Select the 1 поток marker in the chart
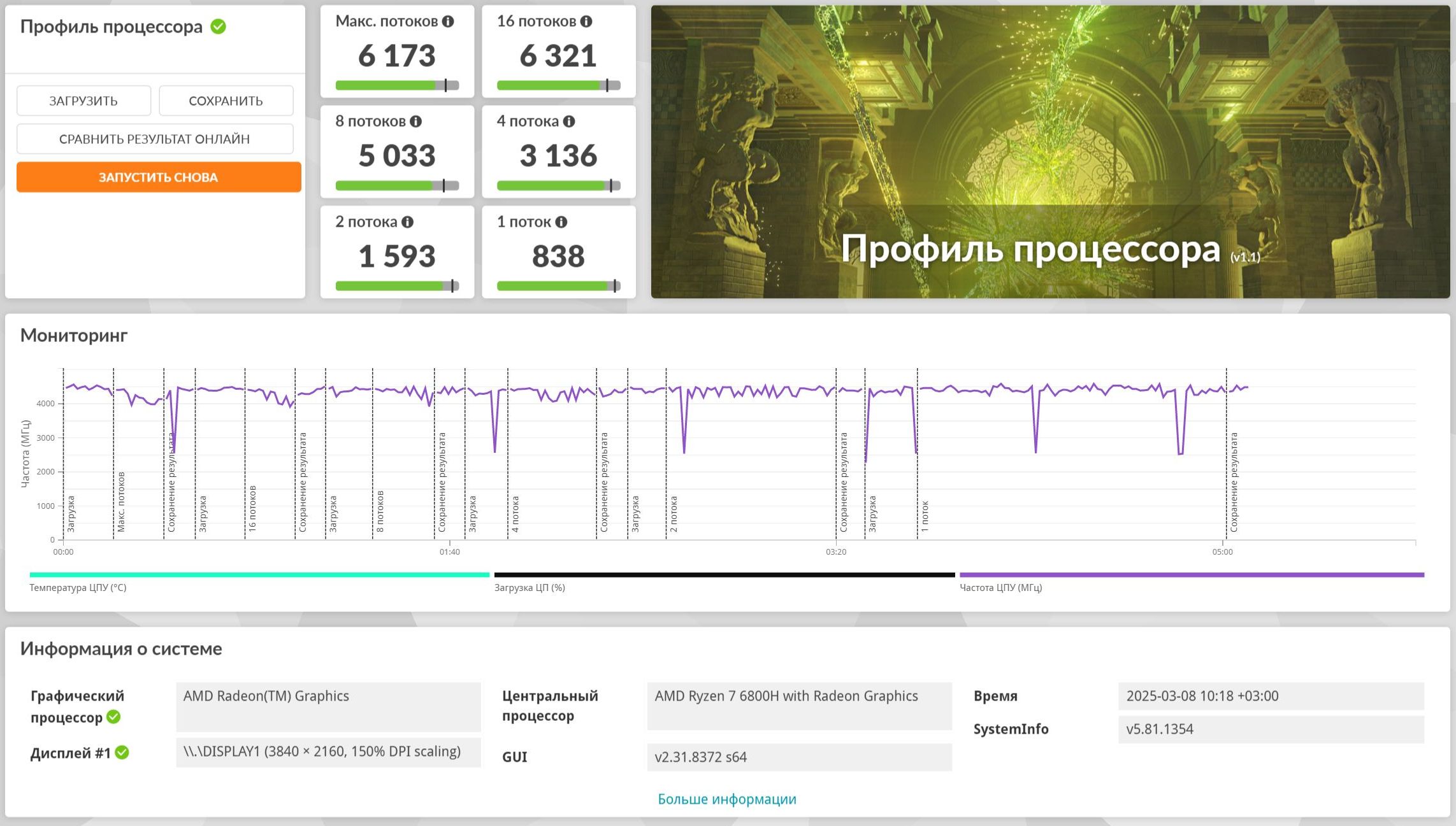This screenshot has width=1456, height=826. [x=925, y=516]
